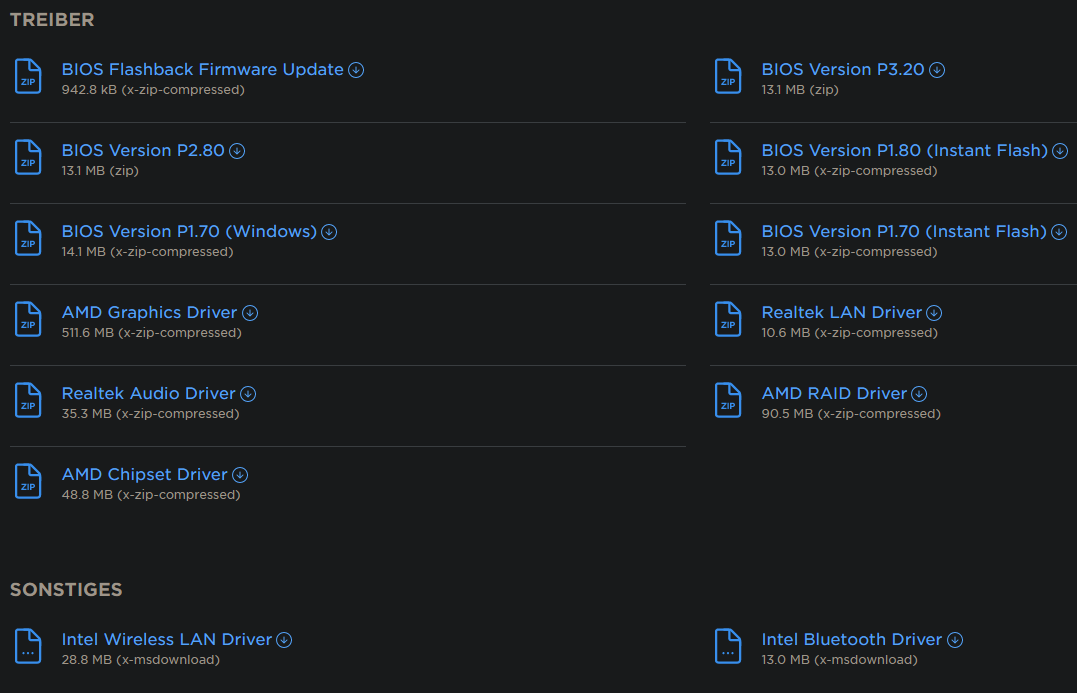Screen dimensions: 1077x693
Task: Click download arrow beside BIOS Version P1.80 (Instant Flash)
Action: tap(1060, 151)
